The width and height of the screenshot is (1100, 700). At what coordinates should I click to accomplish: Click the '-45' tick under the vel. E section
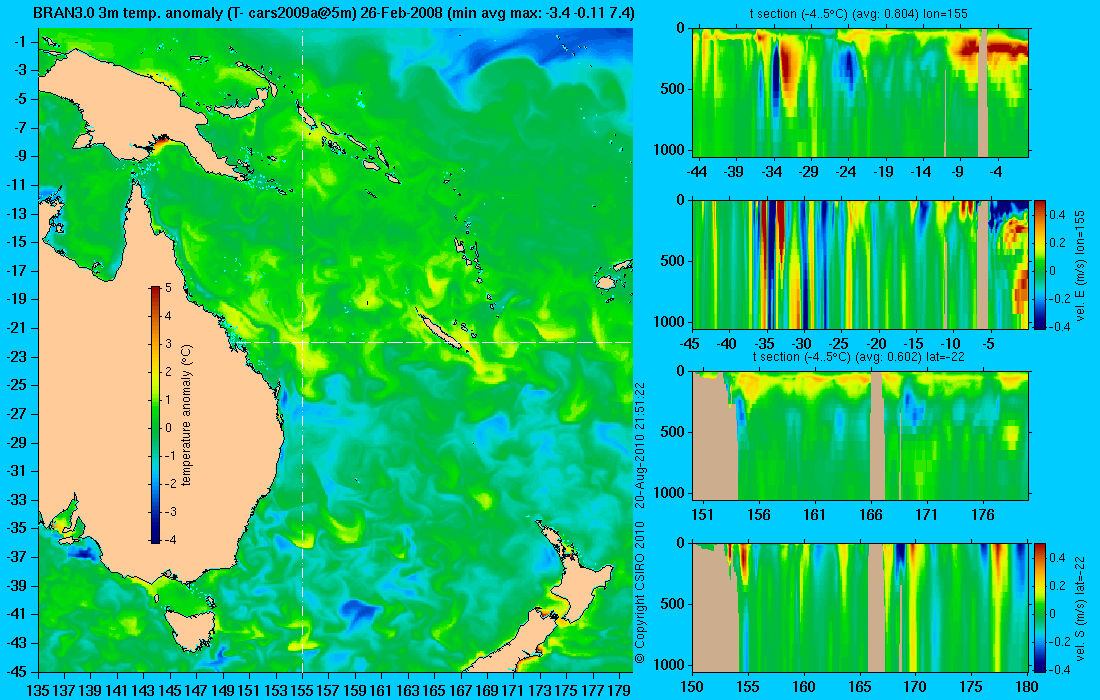point(690,344)
